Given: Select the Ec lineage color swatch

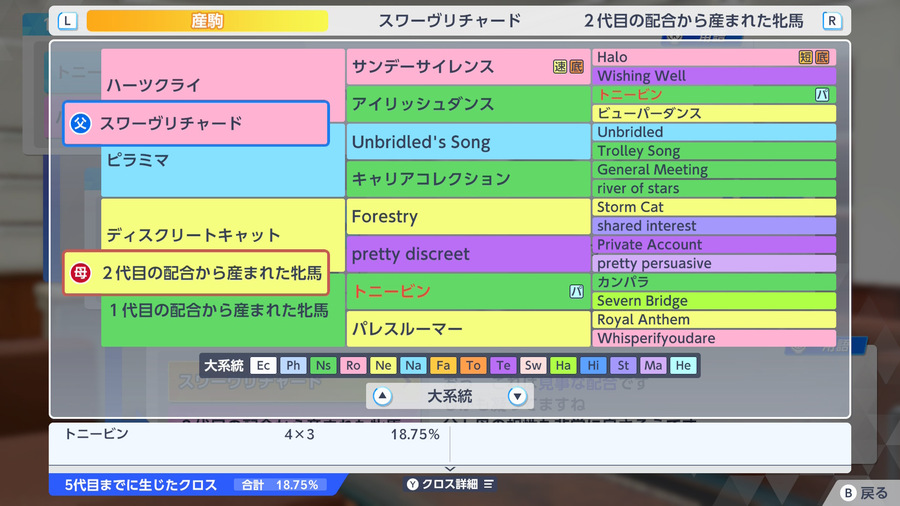Looking at the screenshot, I should click(x=263, y=365).
